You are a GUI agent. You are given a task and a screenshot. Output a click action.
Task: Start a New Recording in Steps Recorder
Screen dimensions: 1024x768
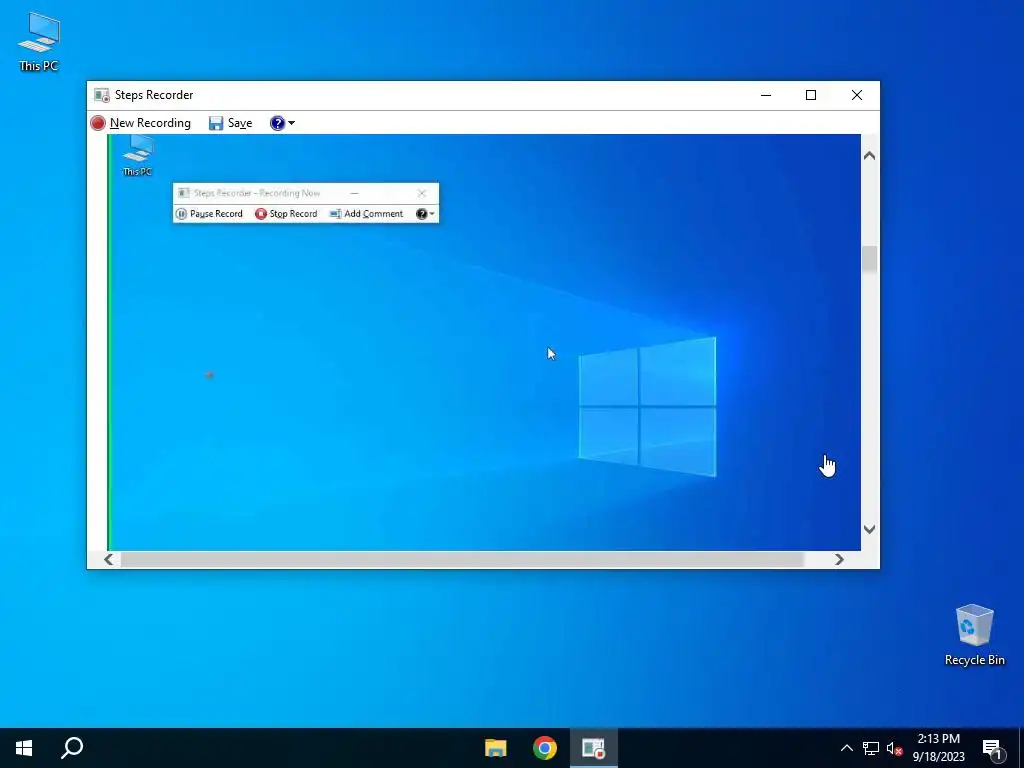(141, 123)
